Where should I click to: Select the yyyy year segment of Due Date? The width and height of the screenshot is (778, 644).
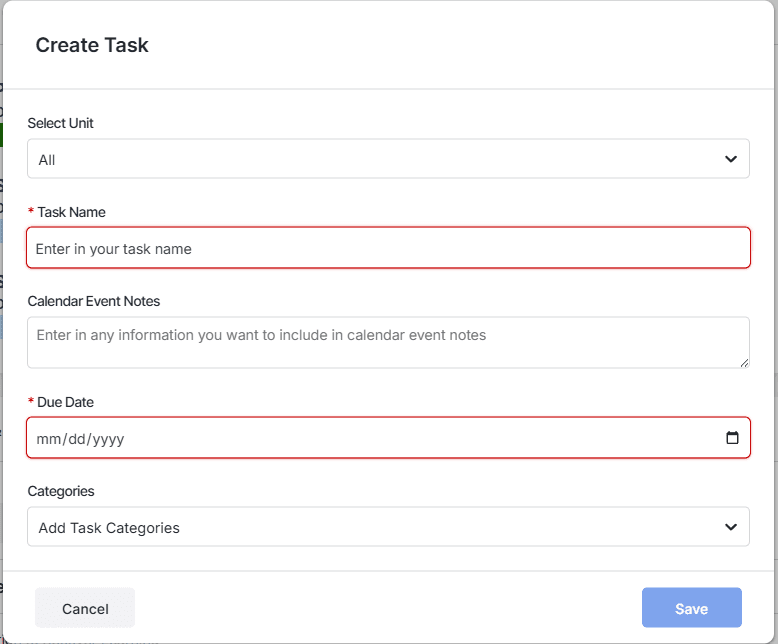108,439
